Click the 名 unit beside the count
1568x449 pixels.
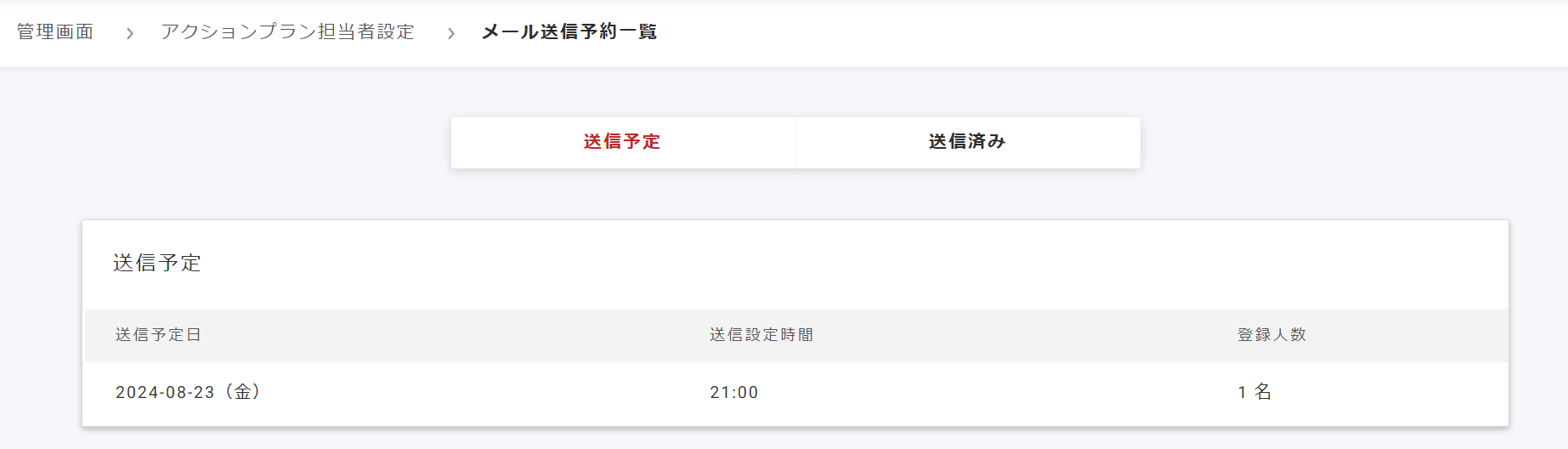[x=1264, y=392]
